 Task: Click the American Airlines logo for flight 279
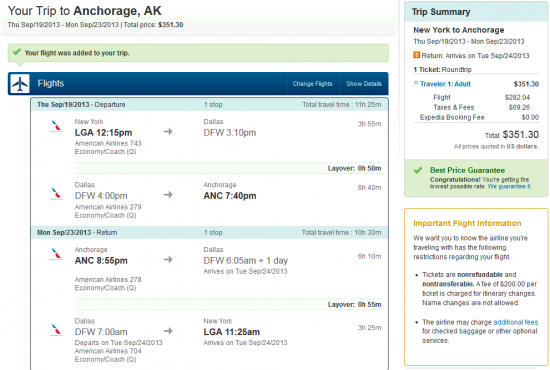point(56,194)
